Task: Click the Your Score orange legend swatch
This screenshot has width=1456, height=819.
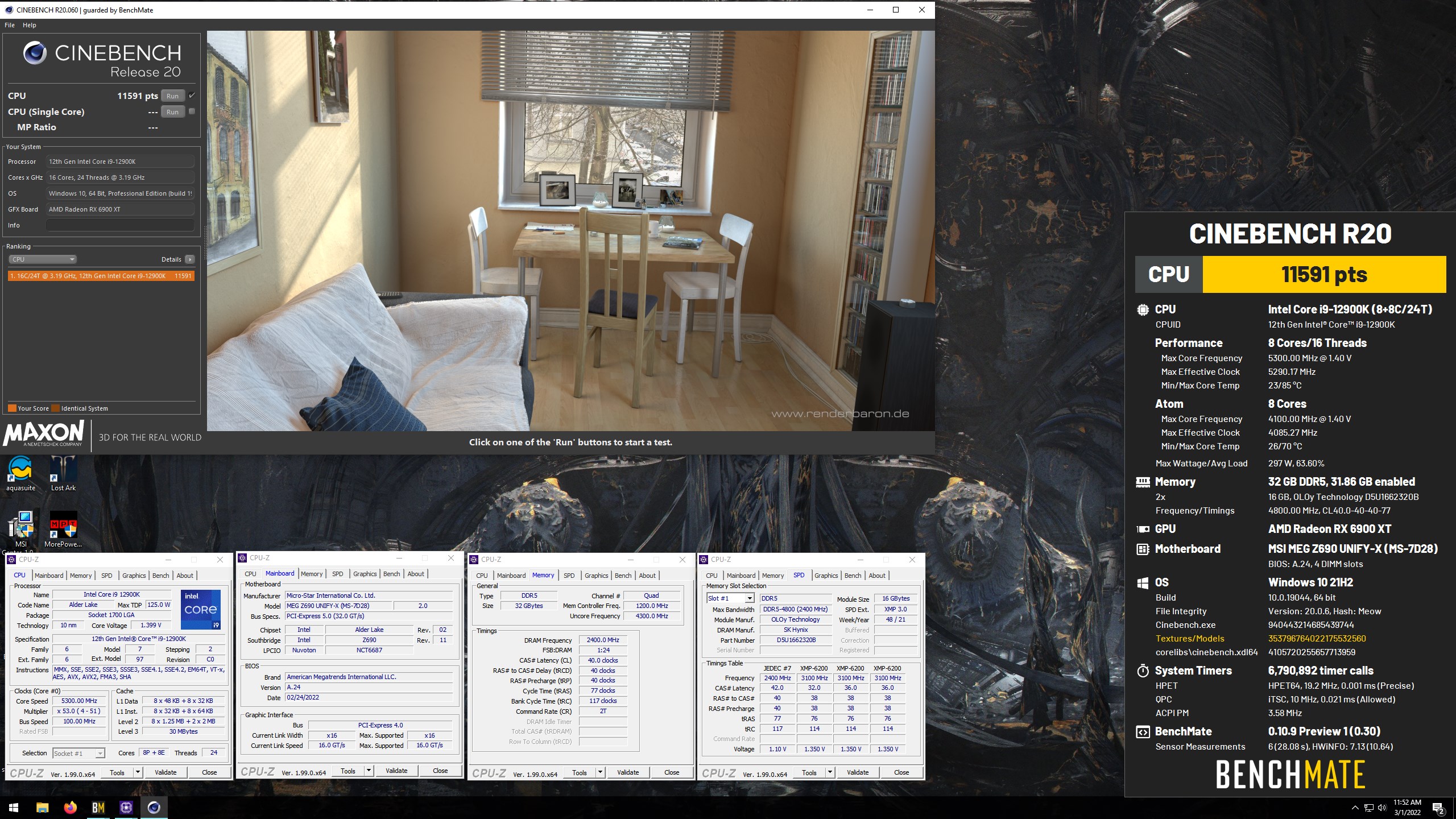Action: [12, 408]
